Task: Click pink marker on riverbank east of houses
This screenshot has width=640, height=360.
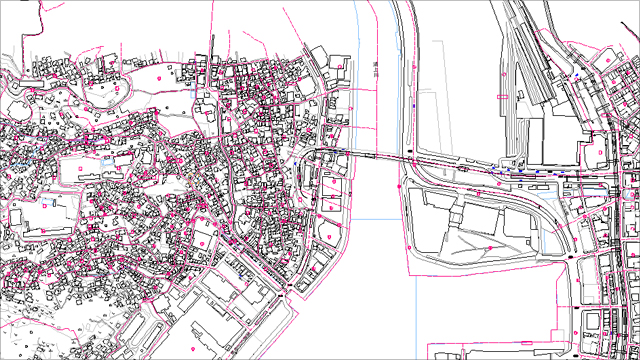Action: (x=351, y=109)
